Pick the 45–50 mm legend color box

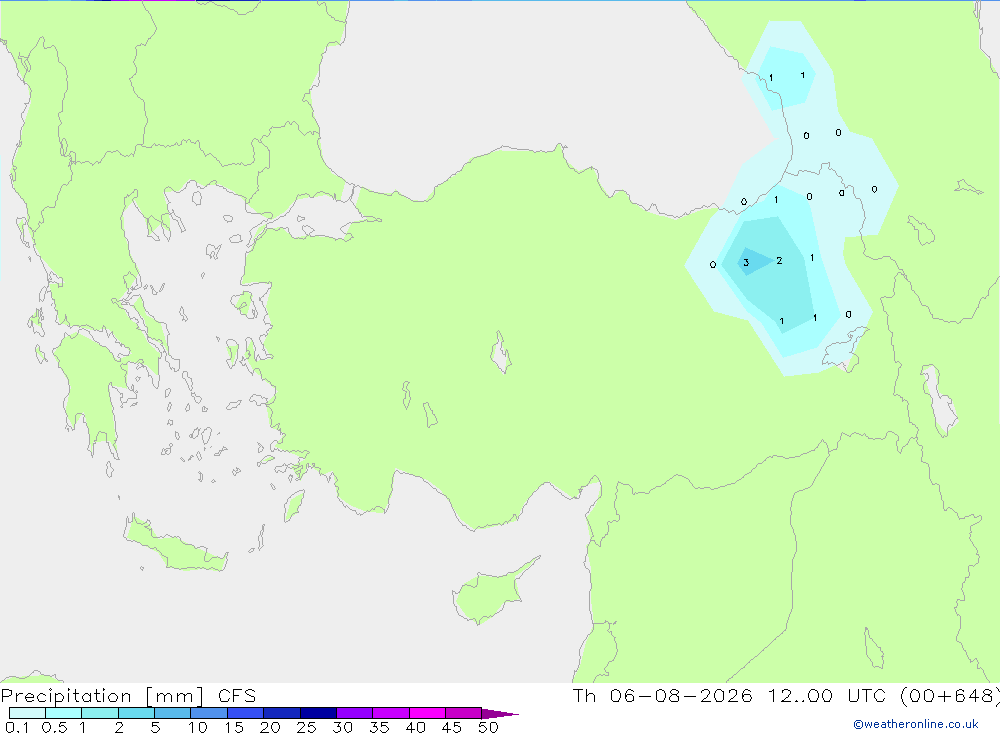pyautogui.click(x=464, y=713)
